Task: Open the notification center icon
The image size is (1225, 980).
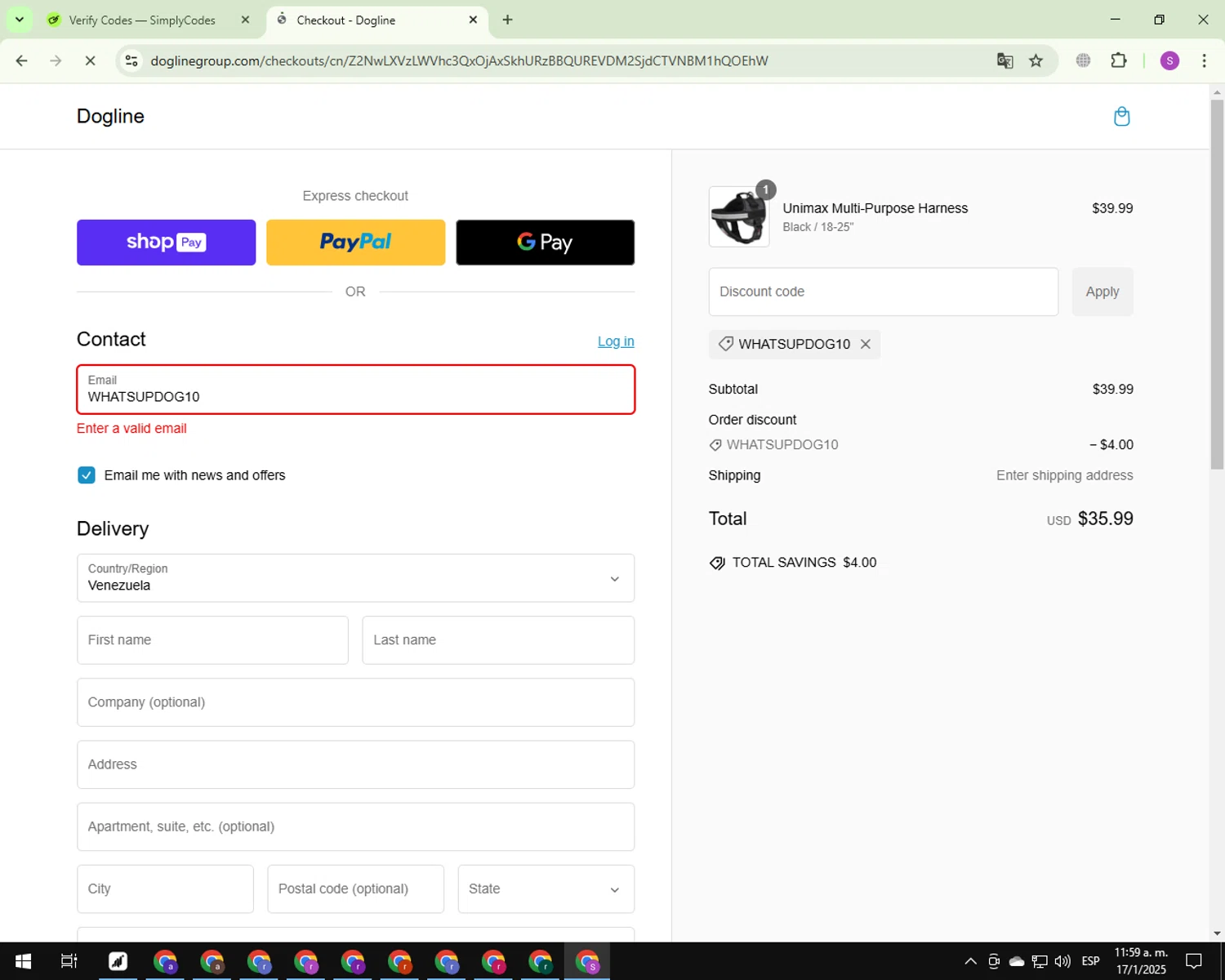Action: tap(1193, 961)
